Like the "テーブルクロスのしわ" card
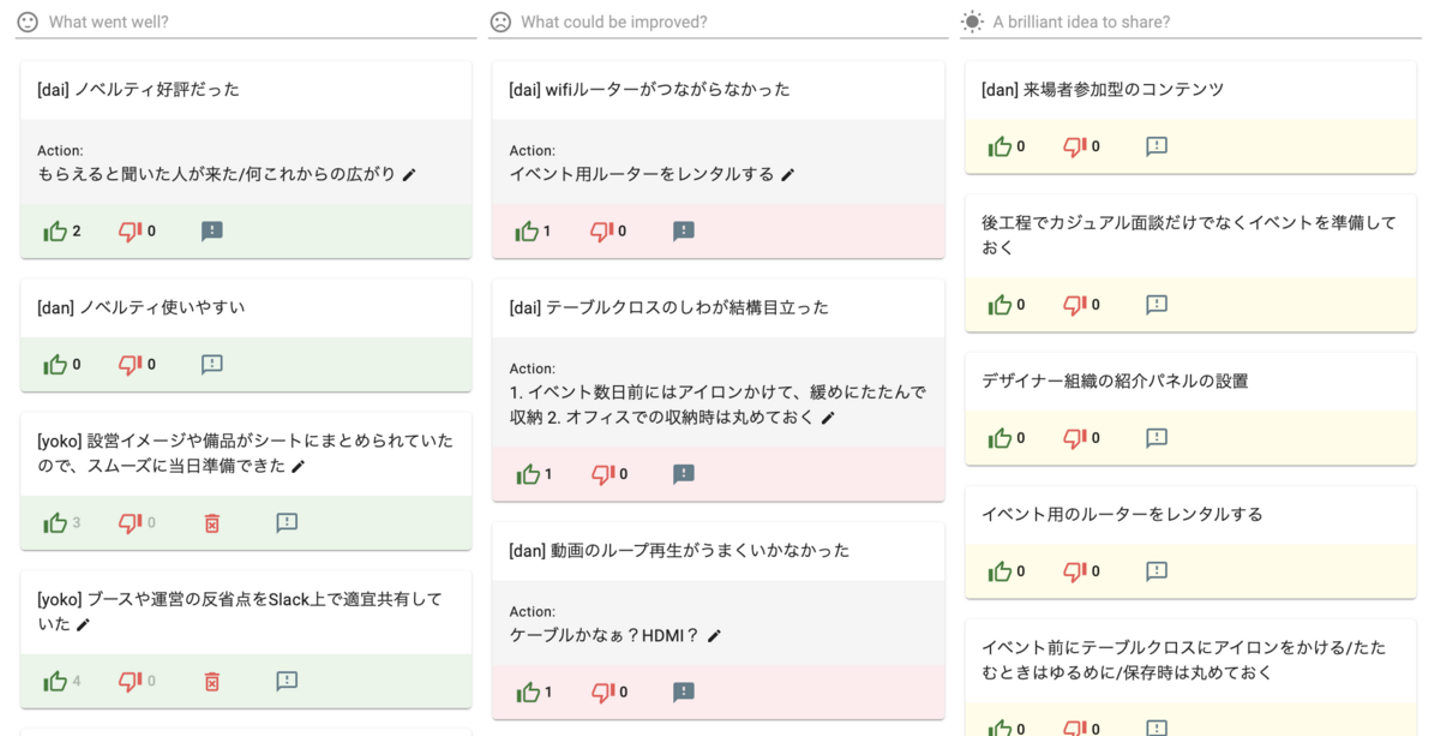 click(528, 475)
